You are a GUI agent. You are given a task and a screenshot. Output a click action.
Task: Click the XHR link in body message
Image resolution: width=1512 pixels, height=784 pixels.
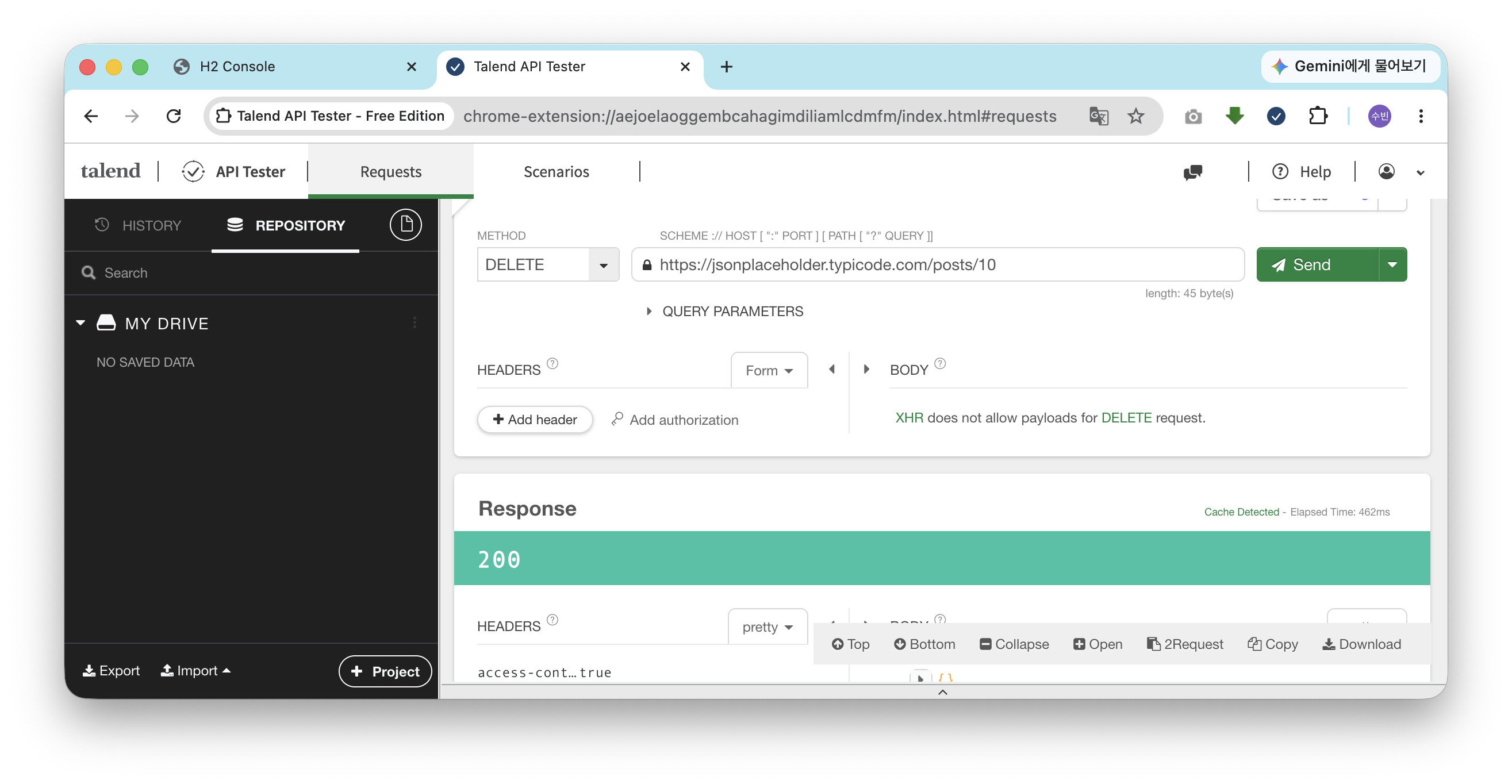click(x=908, y=418)
